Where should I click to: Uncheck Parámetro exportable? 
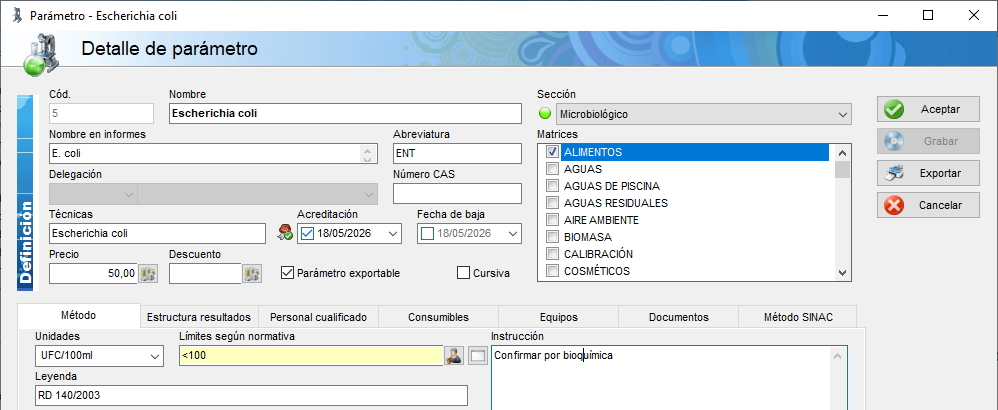click(x=287, y=273)
